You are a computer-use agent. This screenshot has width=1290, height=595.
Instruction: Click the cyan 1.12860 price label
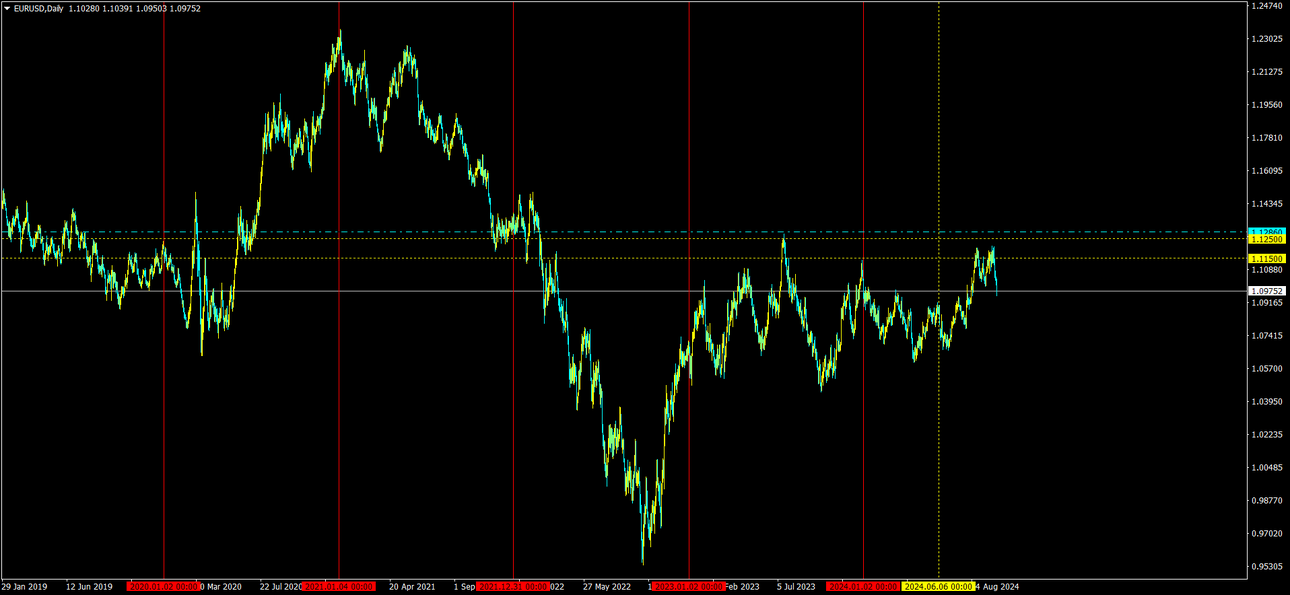1266,232
